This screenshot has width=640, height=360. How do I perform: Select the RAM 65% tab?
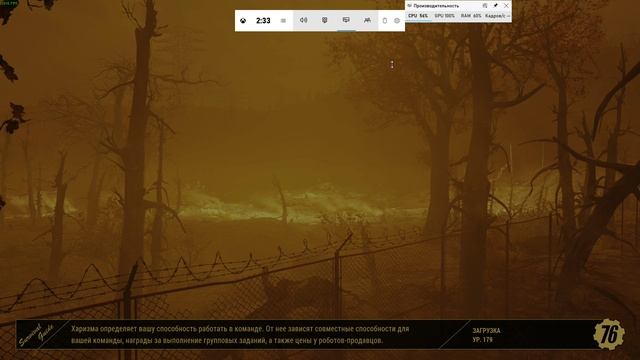click(471, 16)
